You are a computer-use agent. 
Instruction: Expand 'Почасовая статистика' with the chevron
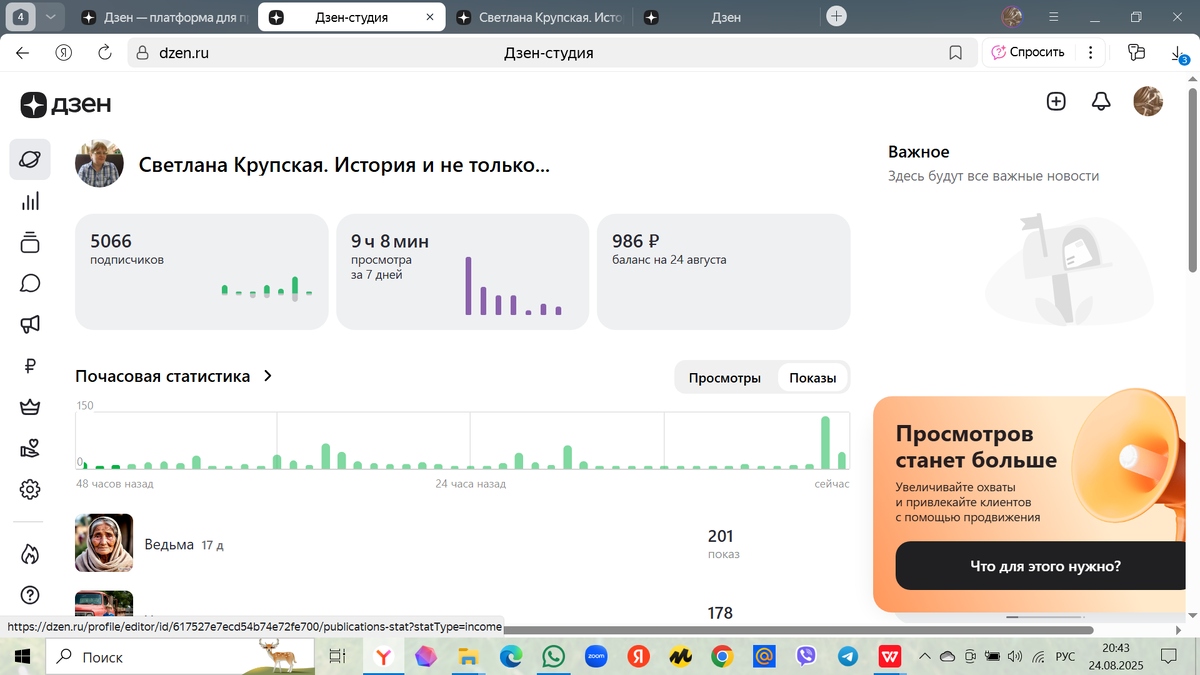tap(268, 376)
